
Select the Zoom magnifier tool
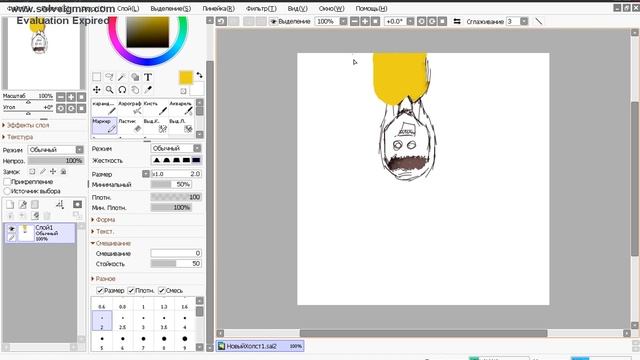click(109, 89)
